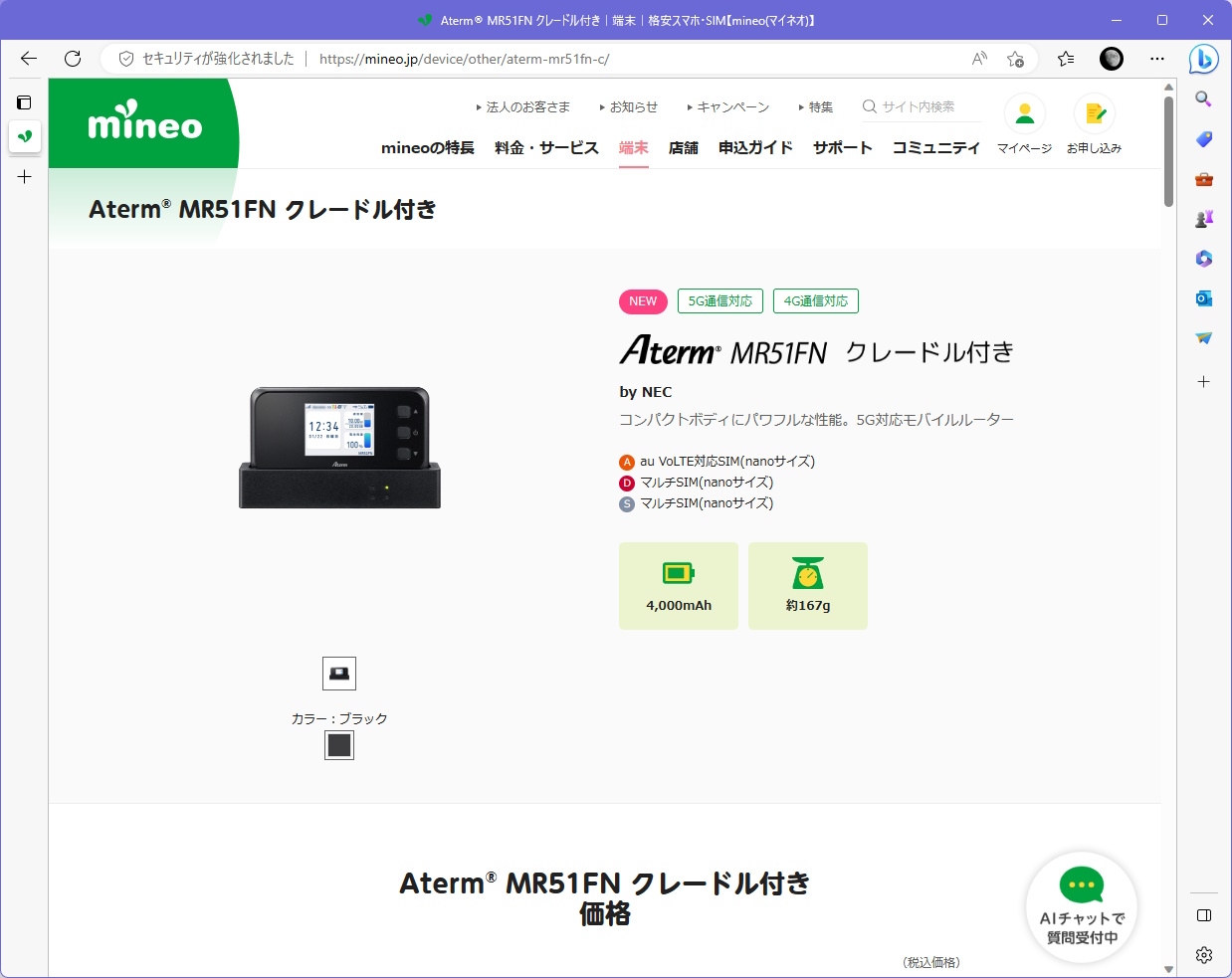Open the sidebar shopping tag icon
The image size is (1232, 978).
pos(1204,139)
